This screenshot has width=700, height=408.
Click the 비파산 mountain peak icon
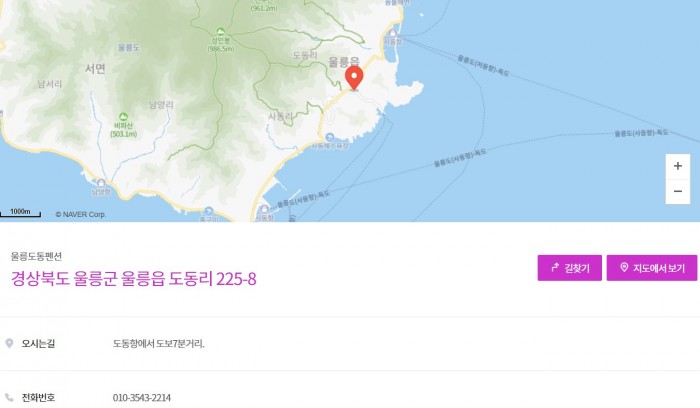click(x=123, y=117)
